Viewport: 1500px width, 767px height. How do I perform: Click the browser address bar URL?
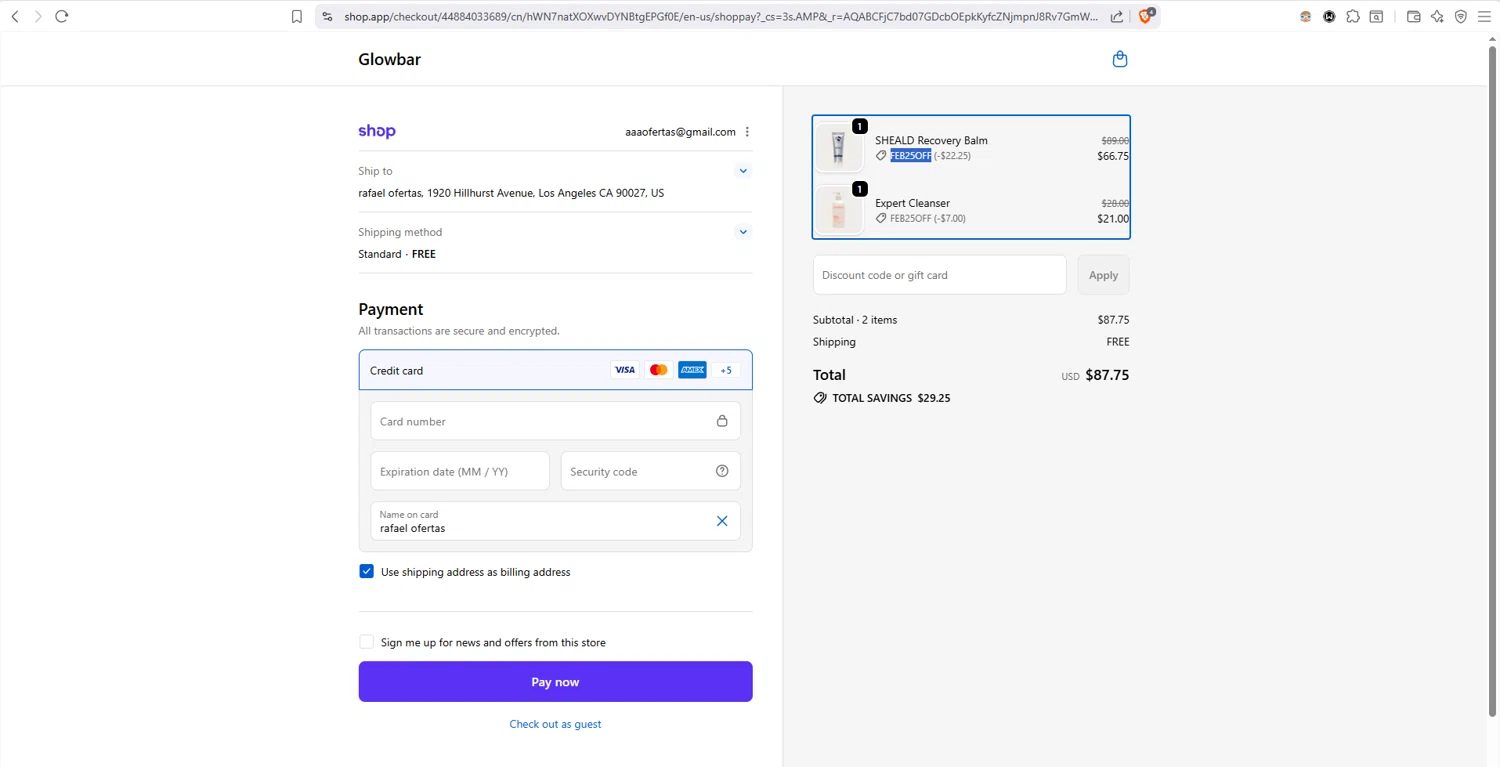(x=720, y=16)
